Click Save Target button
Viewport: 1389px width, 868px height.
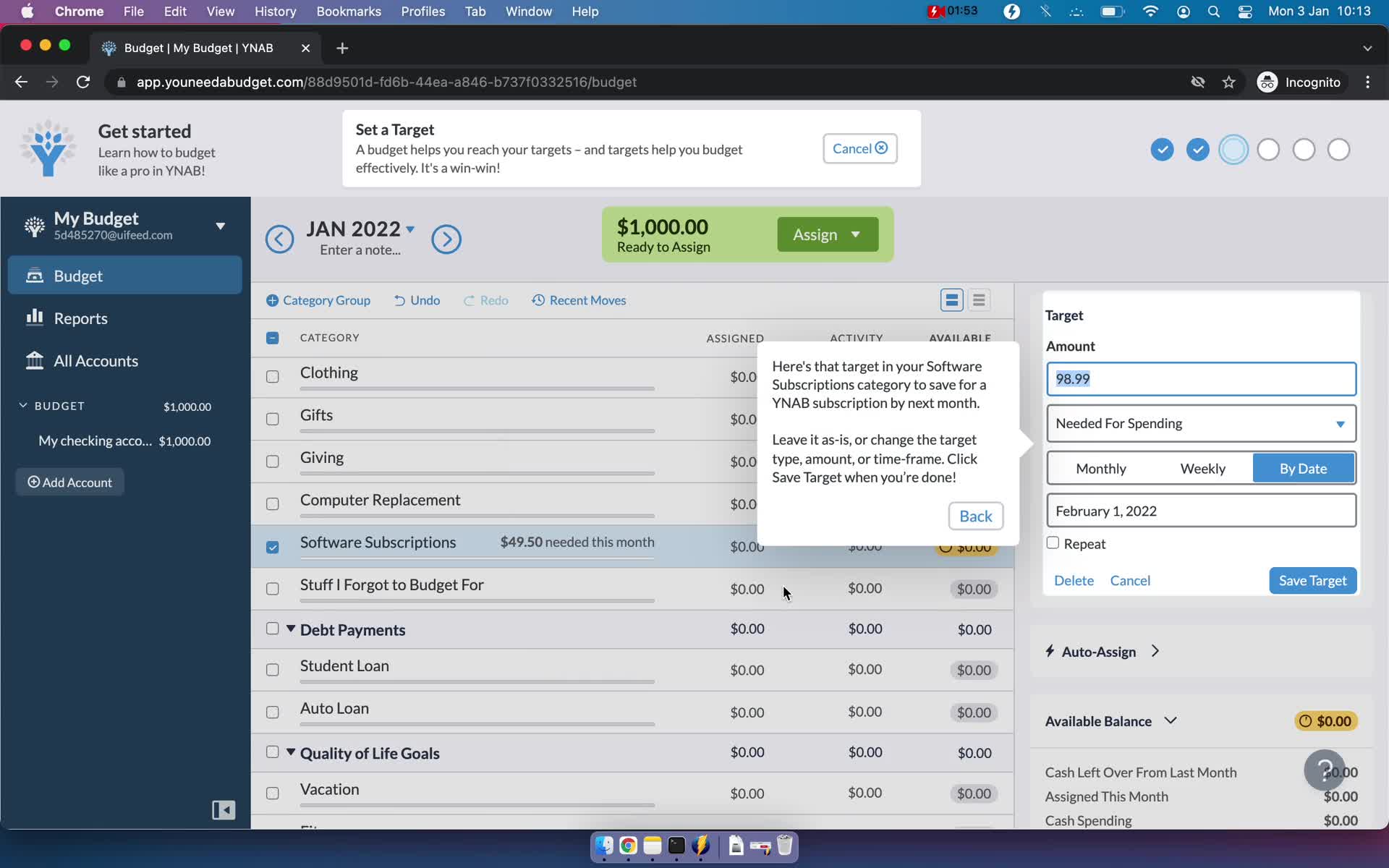point(1312,580)
